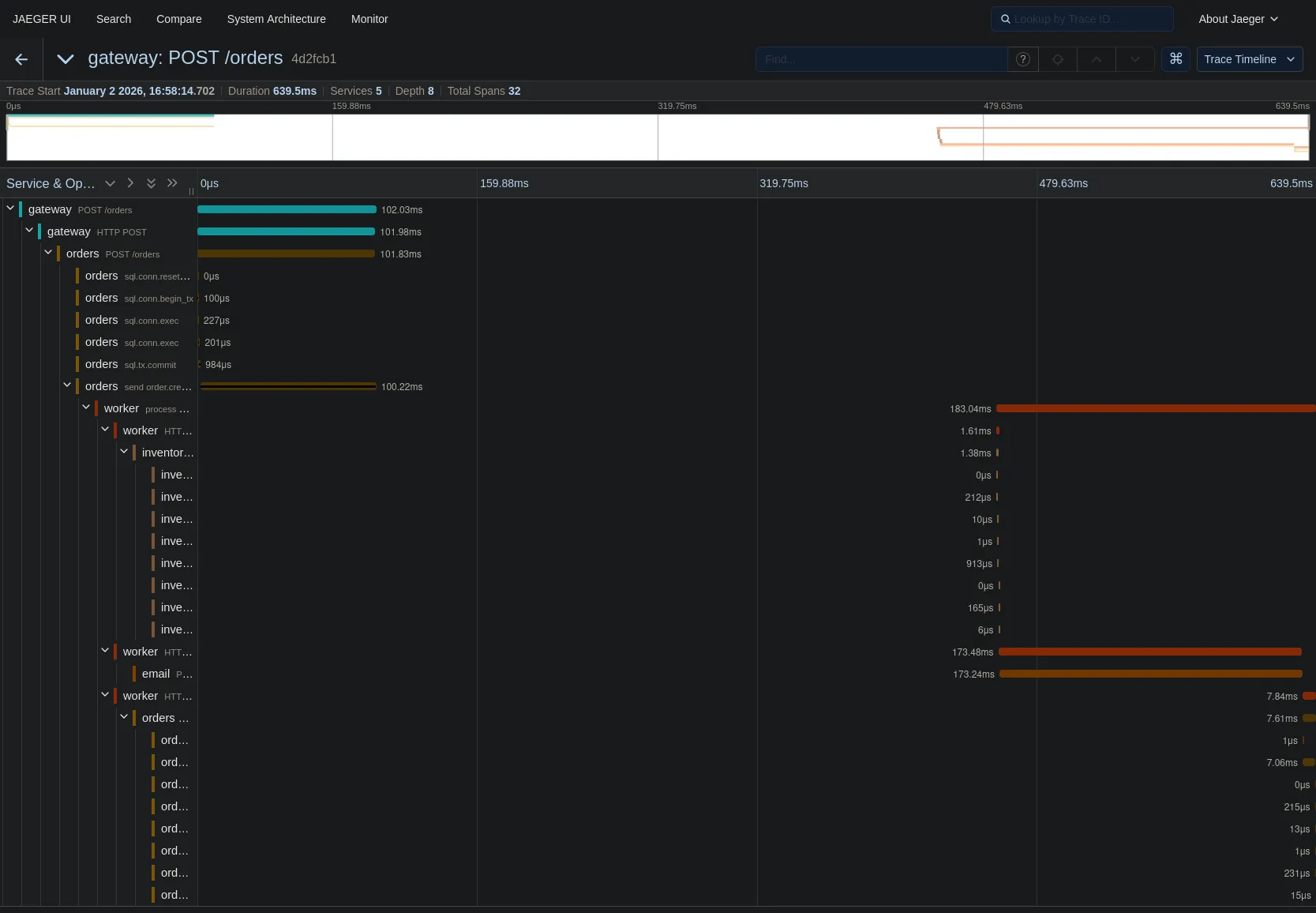The image size is (1316, 913).
Task: Click the search magnifier in Lookup field
Action: click(1005, 19)
